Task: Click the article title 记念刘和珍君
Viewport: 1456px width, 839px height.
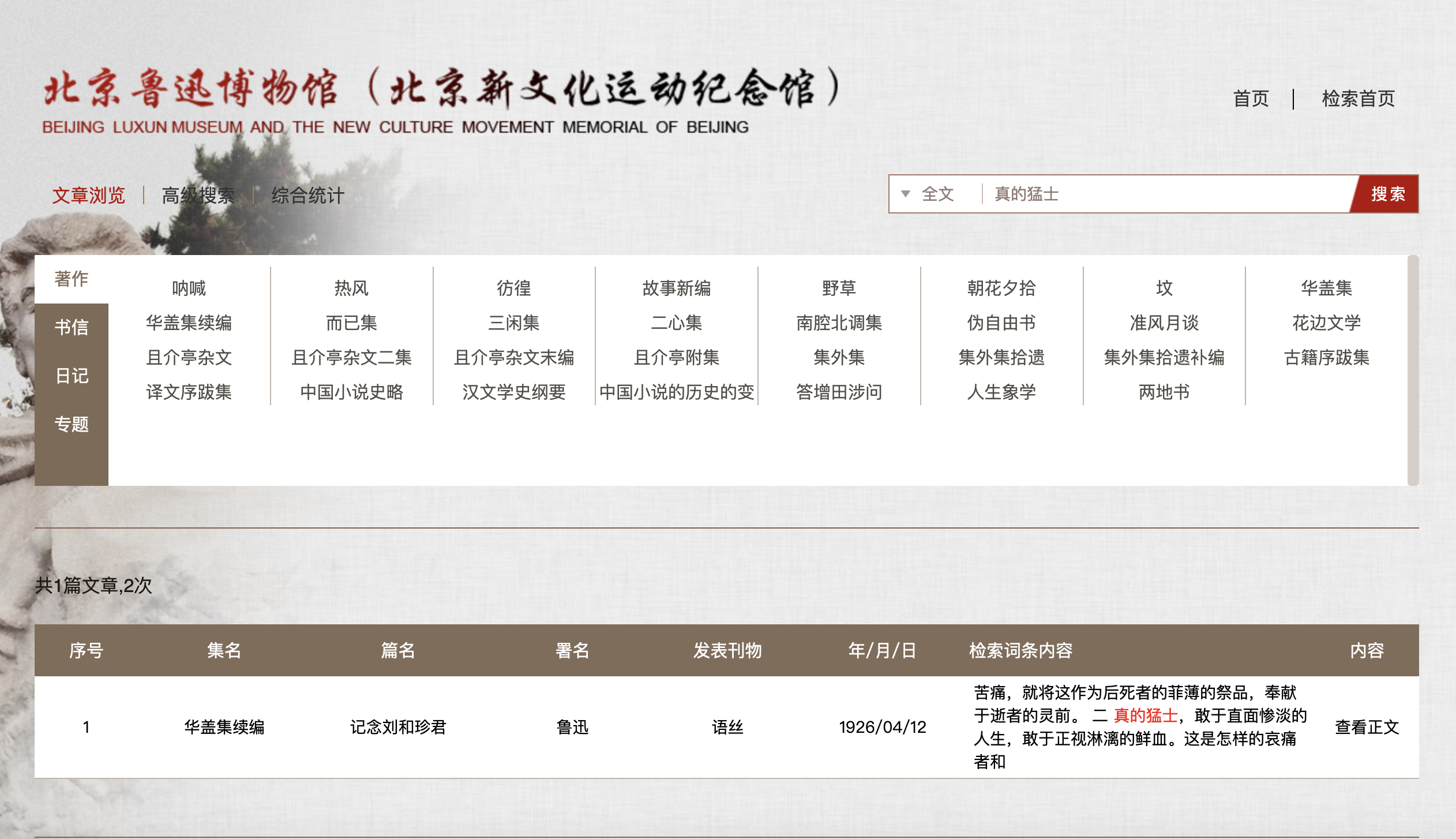Action: (x=398, y=726)
